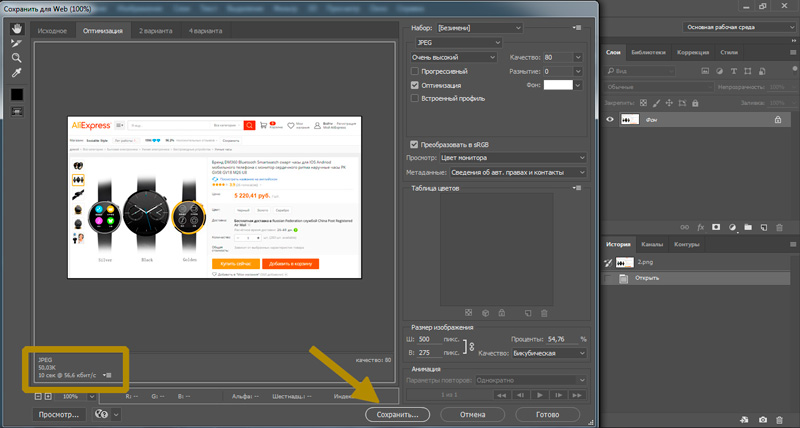Viewport: 800px width, 428px height.
Task: Select the Hand tool in the dialog
Action: [x=17, y=27]
